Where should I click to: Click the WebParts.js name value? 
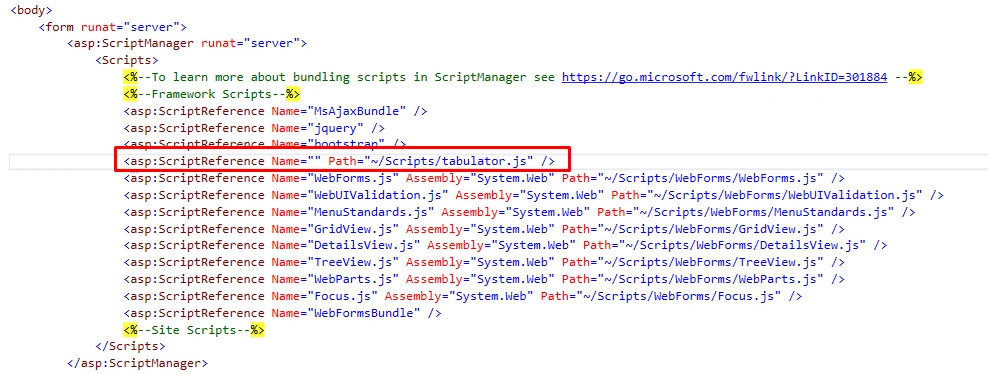click(x=353, y=279)
